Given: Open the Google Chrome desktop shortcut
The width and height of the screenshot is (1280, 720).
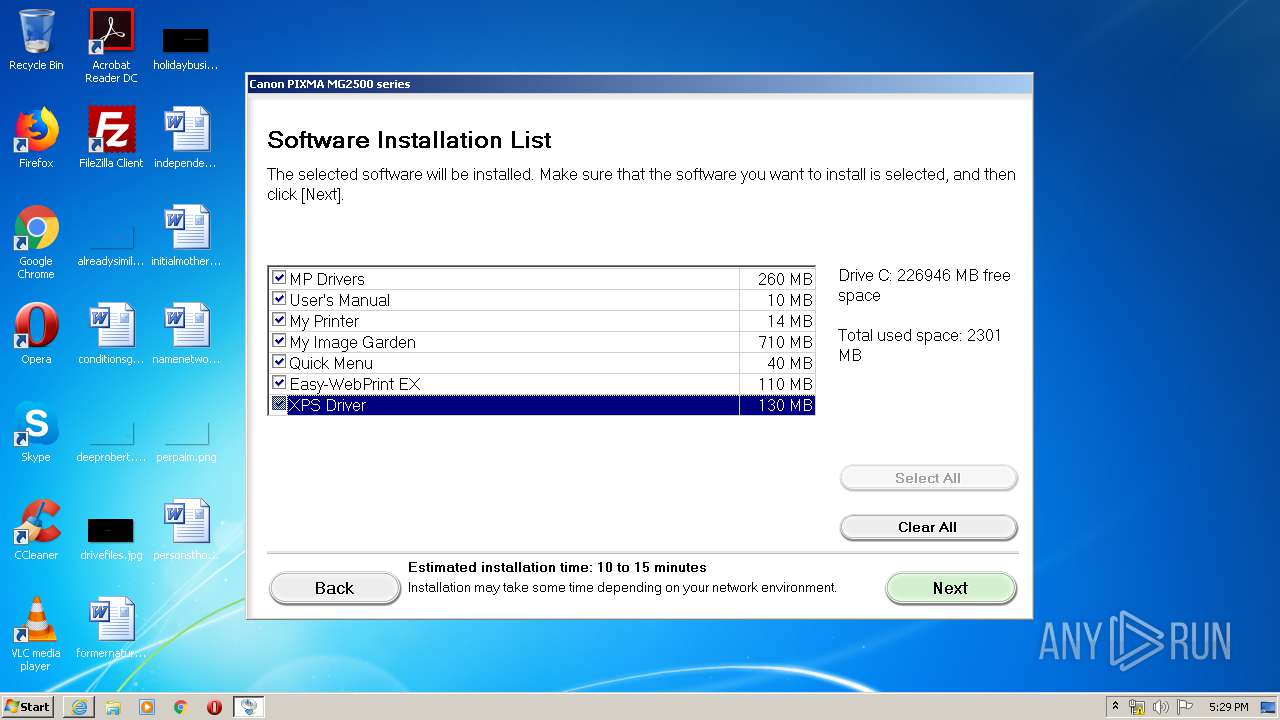Looking at the screenshot, I should pyautogui.click(x=36, y=242).
